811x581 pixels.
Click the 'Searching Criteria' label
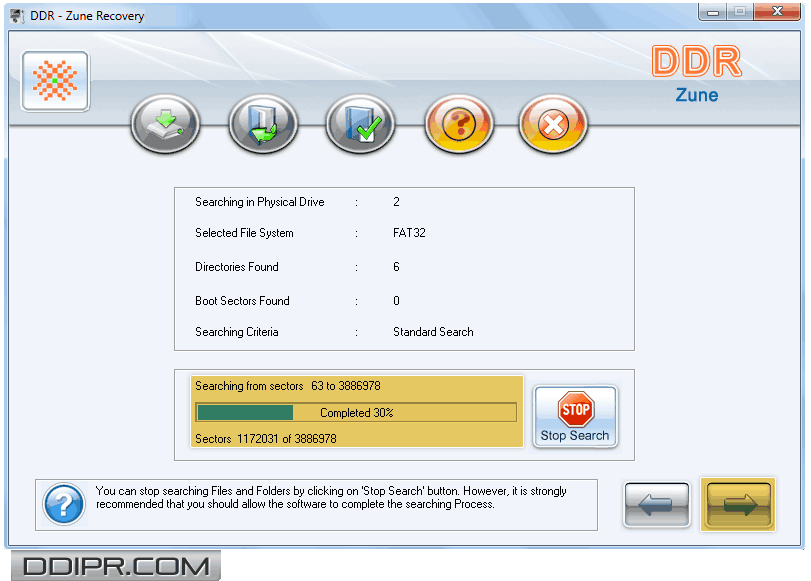[237, 332]
